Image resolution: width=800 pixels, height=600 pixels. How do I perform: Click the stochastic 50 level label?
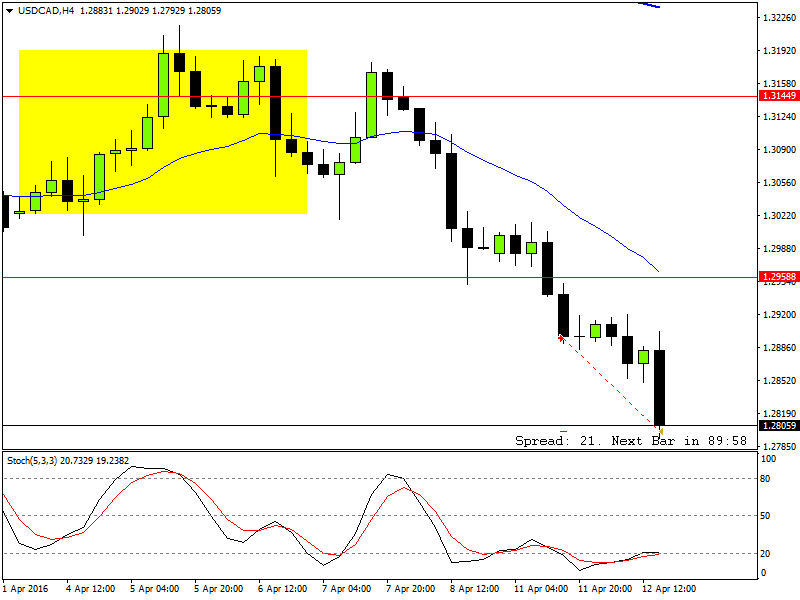765,516
